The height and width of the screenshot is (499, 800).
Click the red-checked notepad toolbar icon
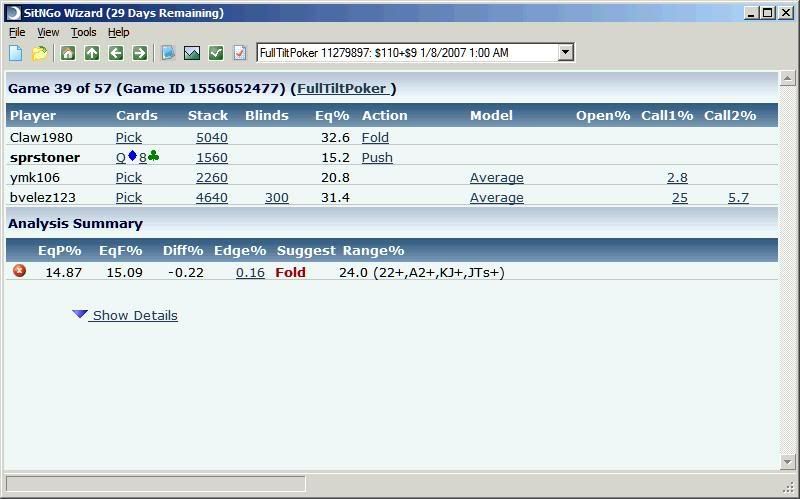240,53
